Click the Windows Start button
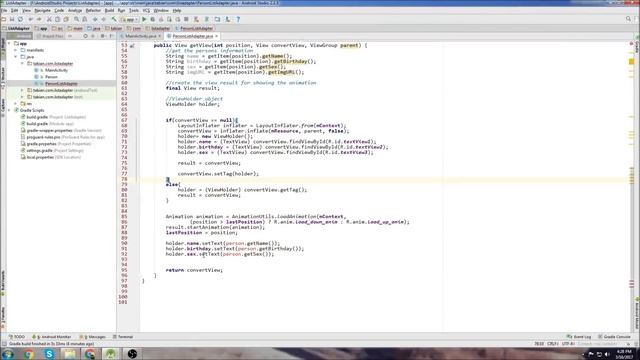Viewport: 640px width, 360px height. 8,353
